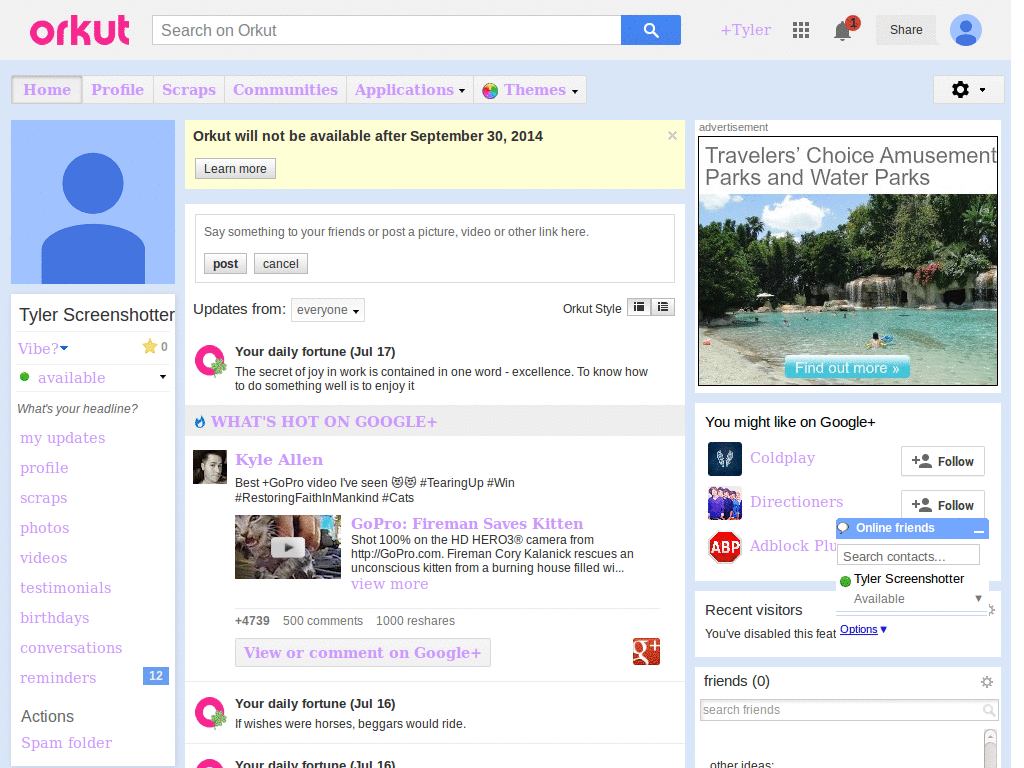Click the search friends magnifier icon
1024x768 pixels.
click(989, 710)
